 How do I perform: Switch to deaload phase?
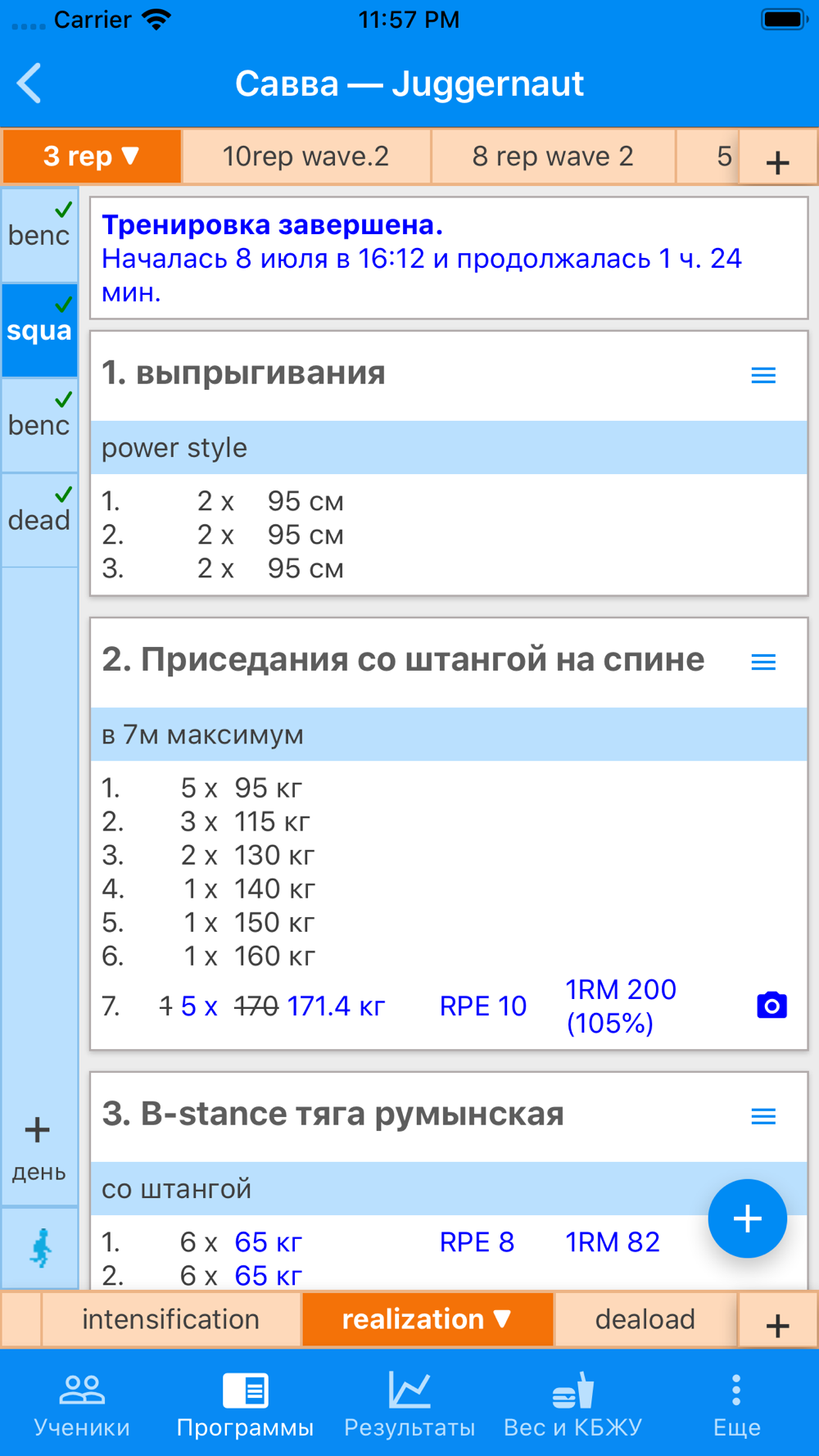coord(645,1319)
